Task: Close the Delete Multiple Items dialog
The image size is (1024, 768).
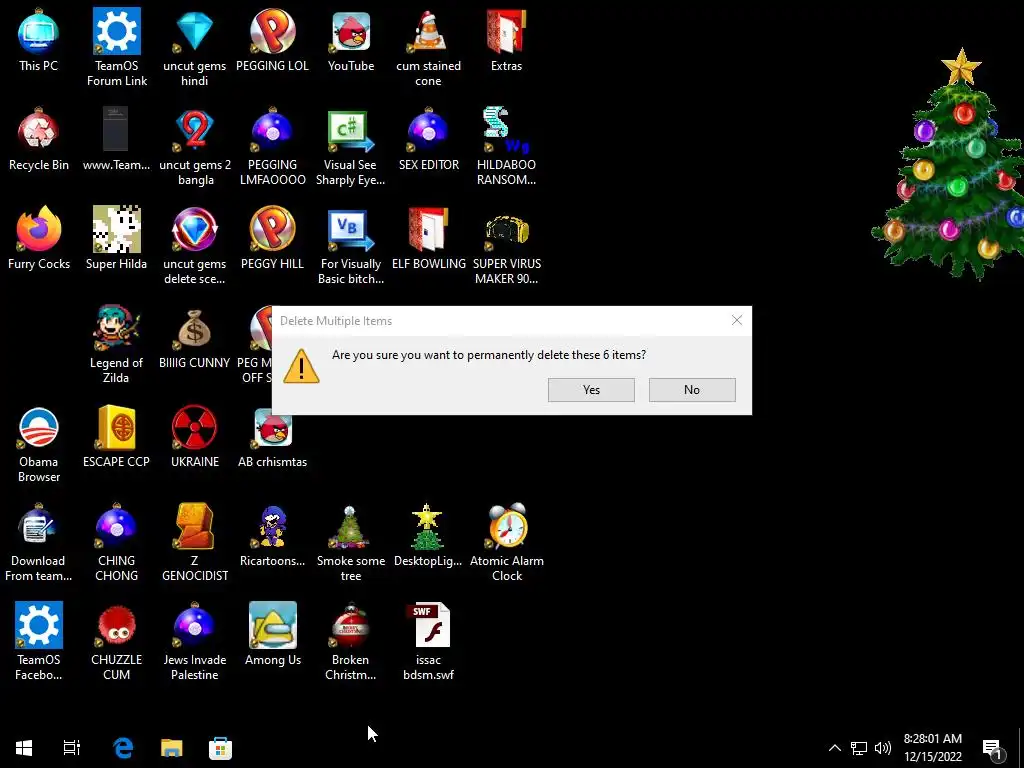Action: click(737, 320)
